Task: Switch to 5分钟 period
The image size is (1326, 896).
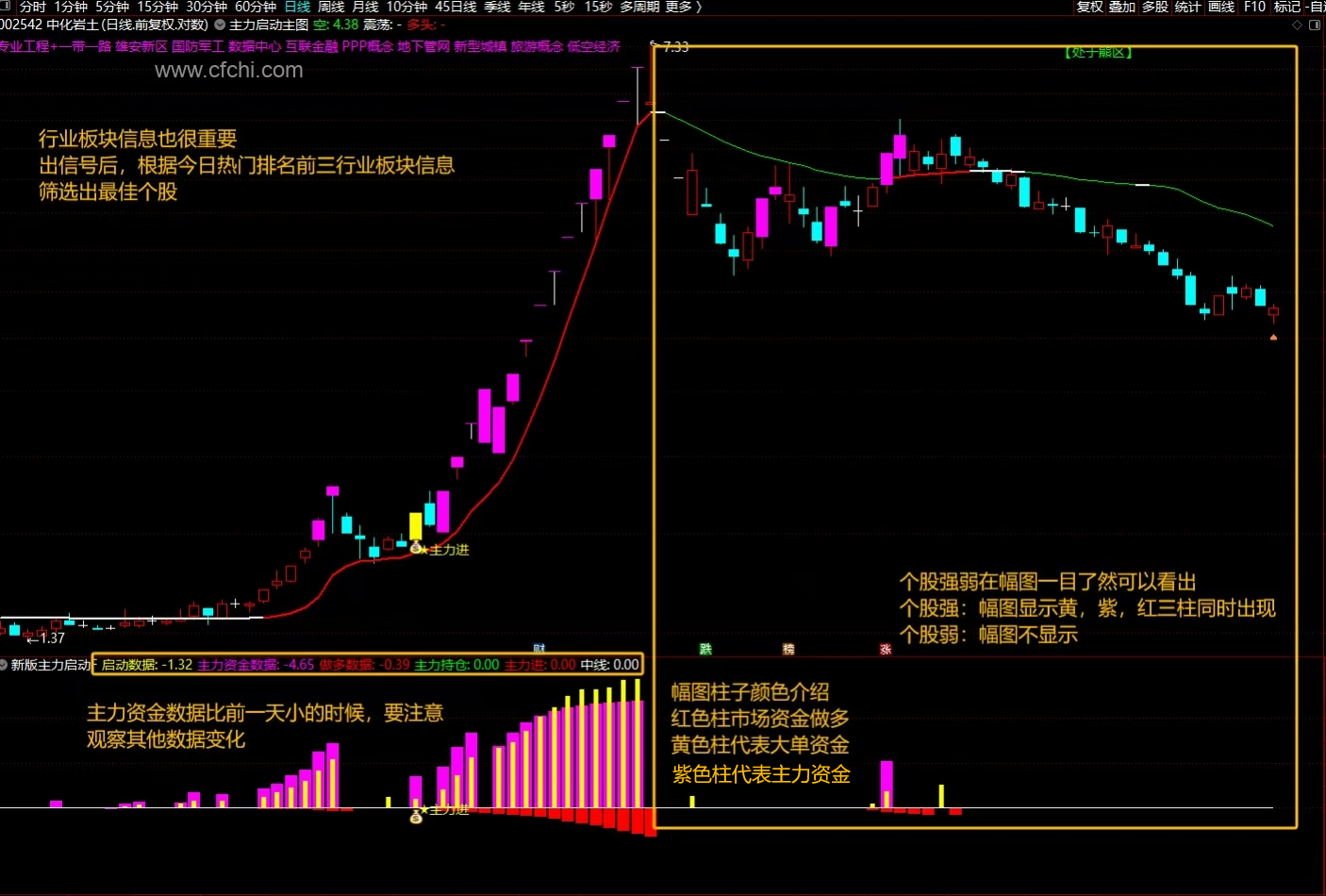Action: pyautogui.click(x=112, y=7)
